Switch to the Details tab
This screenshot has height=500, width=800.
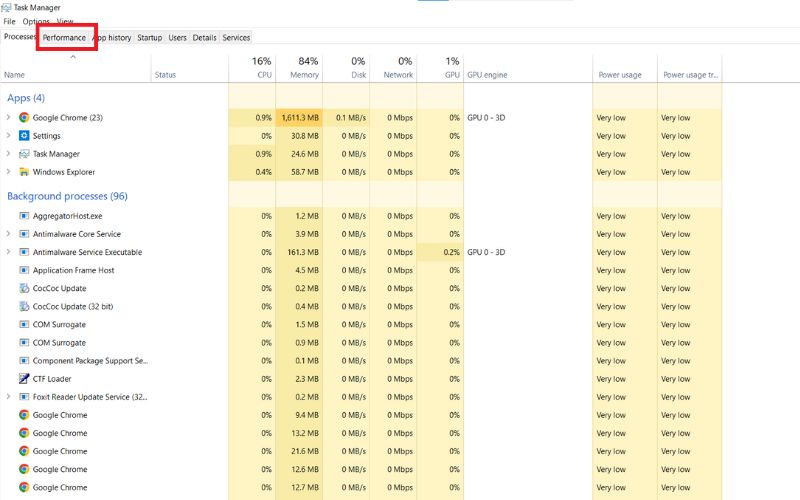click(205, 37)
